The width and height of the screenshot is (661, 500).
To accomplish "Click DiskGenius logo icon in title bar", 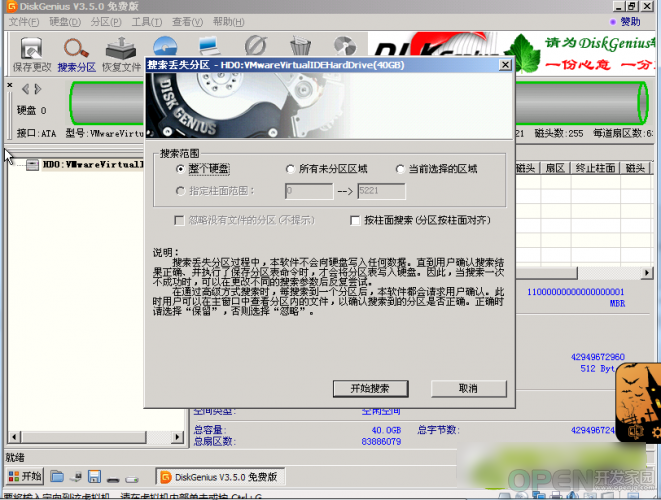I will 11,6.
